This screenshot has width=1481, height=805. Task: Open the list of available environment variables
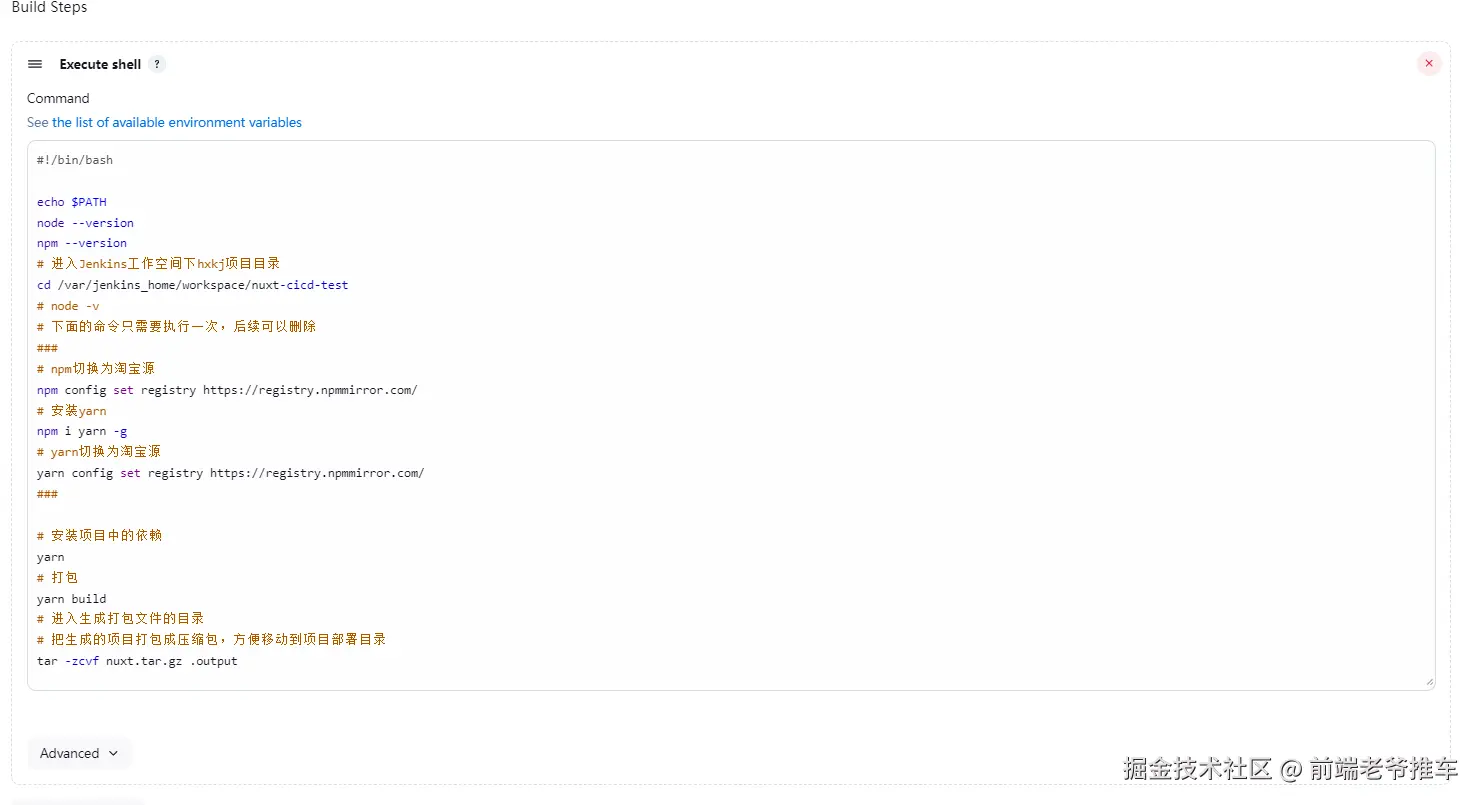[176, 122]
